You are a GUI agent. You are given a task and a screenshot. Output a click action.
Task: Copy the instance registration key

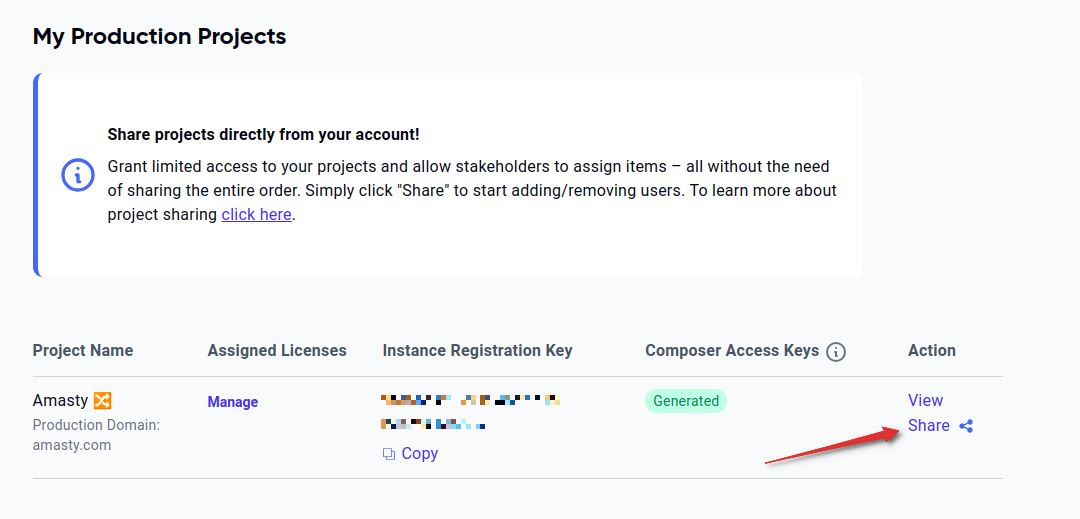click(411, 454)
